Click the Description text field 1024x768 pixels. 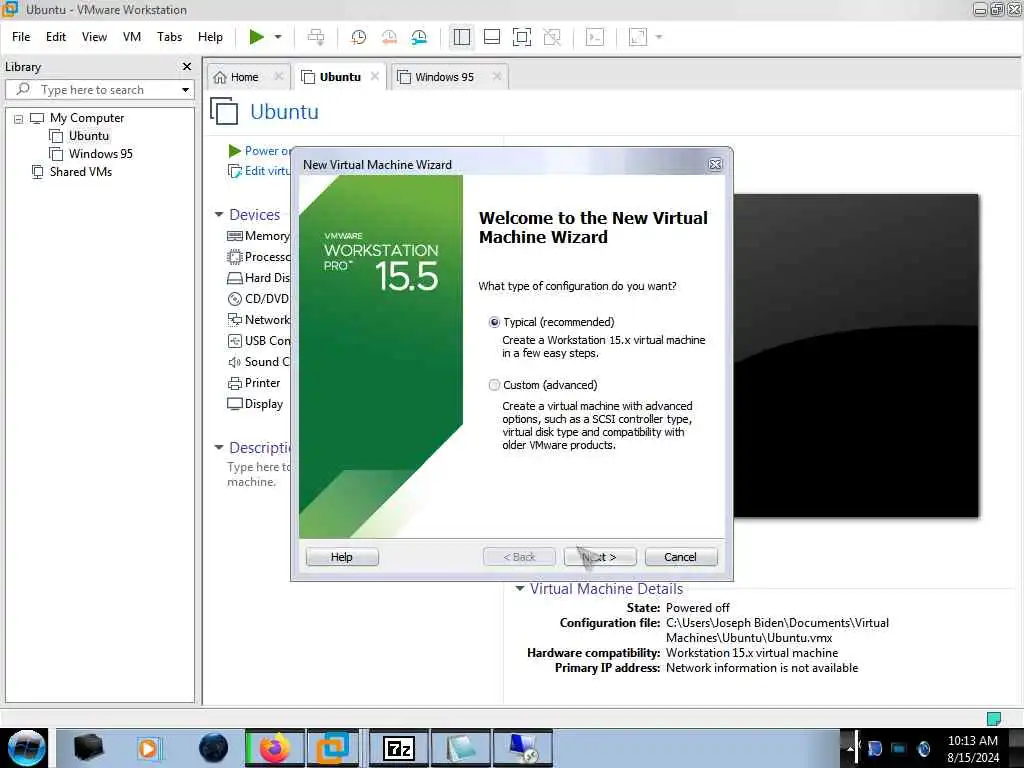[x=259, y=475]
